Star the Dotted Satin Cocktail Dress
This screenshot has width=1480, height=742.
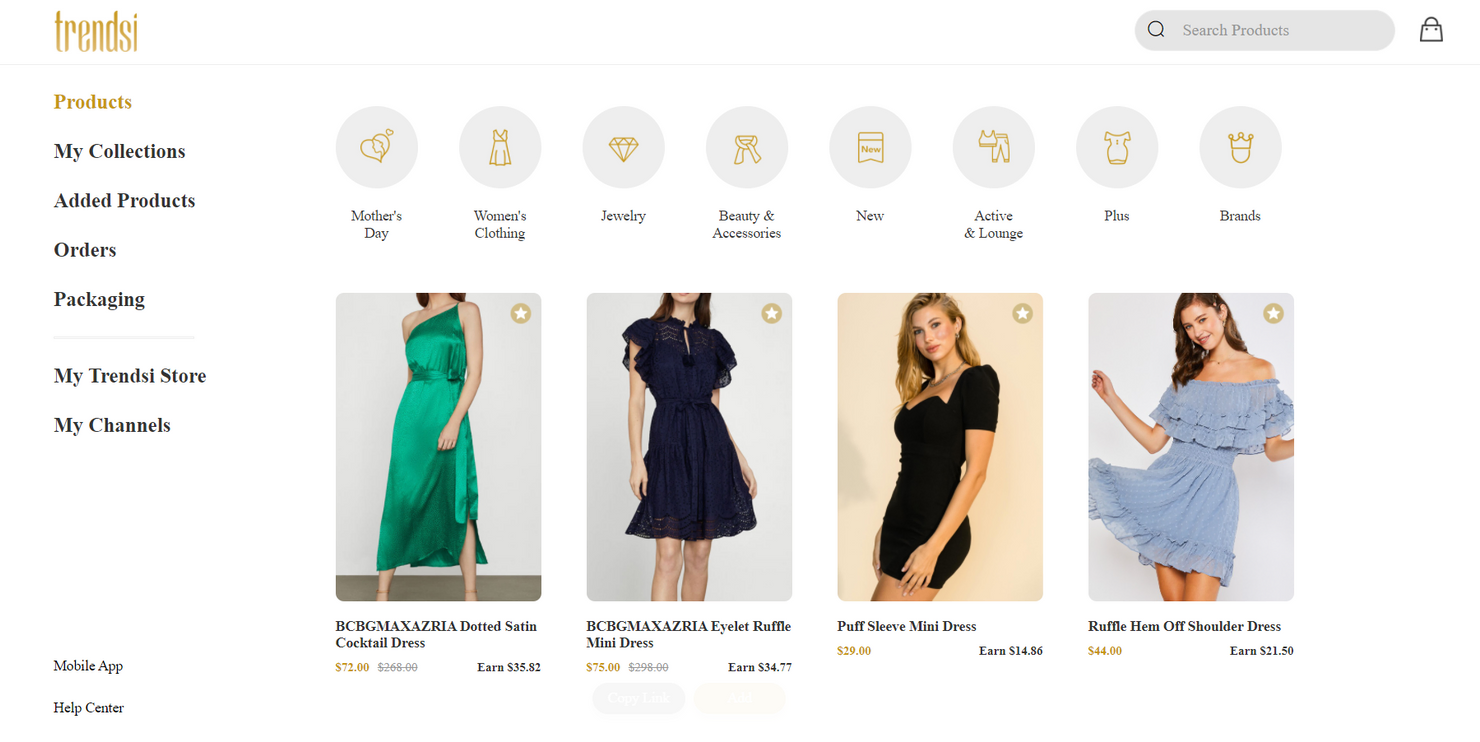tap(521, 313)
